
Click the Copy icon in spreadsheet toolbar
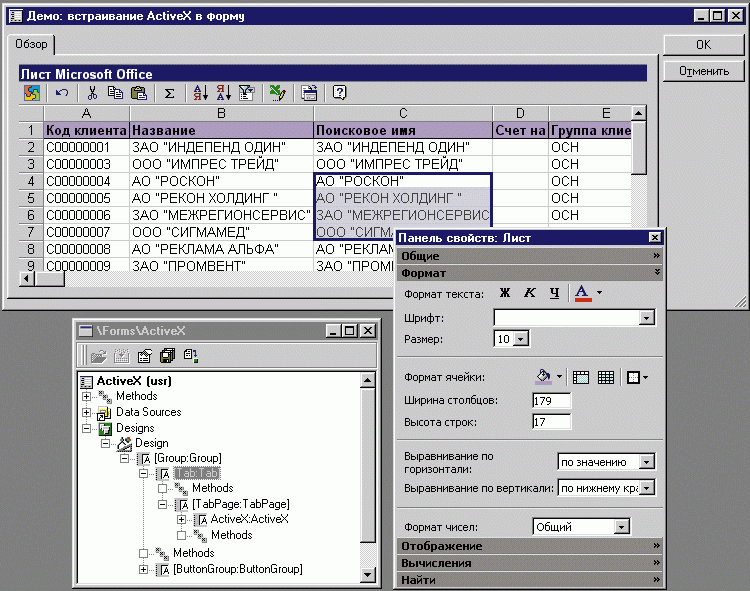tap(115, 93)
